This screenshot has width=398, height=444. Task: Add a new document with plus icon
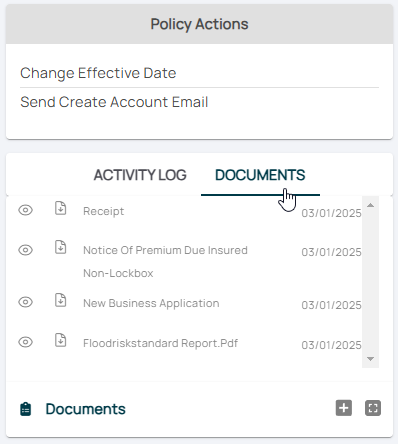pyautogui.click(x=344, y=408)
